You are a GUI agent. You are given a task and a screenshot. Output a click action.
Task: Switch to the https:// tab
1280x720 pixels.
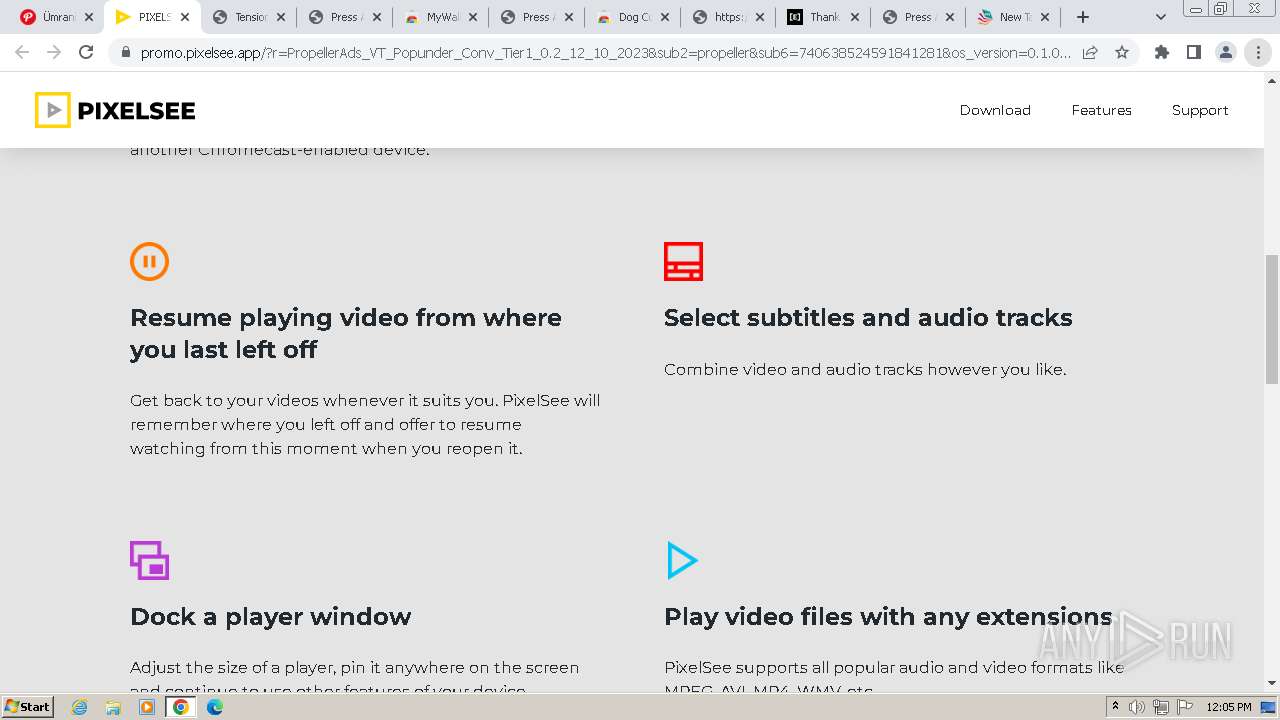pyautogui.click(x=729, y=17)
